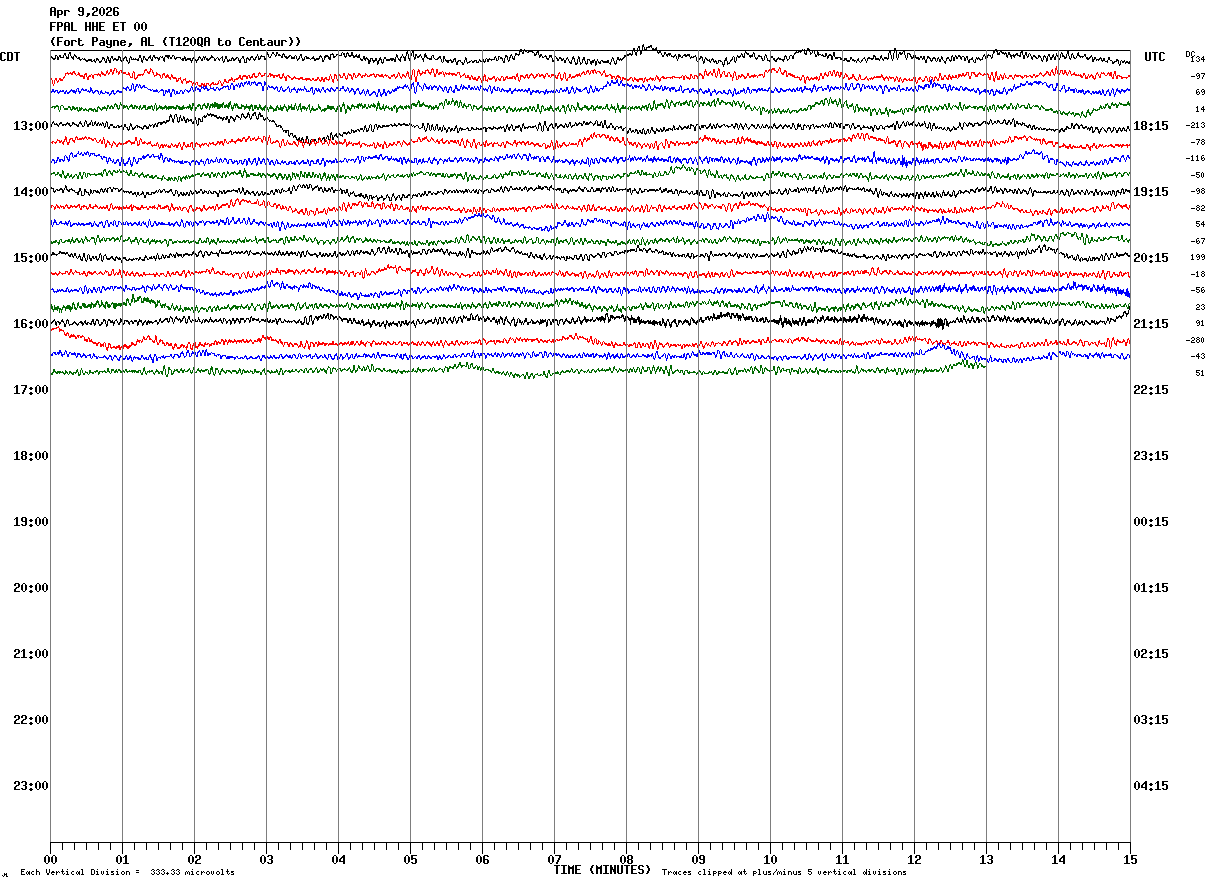Image resolution: width=1210 pixels, height=886 pixels.
Task: Click the DC offset value -67
Action: pyautogui.click(x=1198, y=241)
